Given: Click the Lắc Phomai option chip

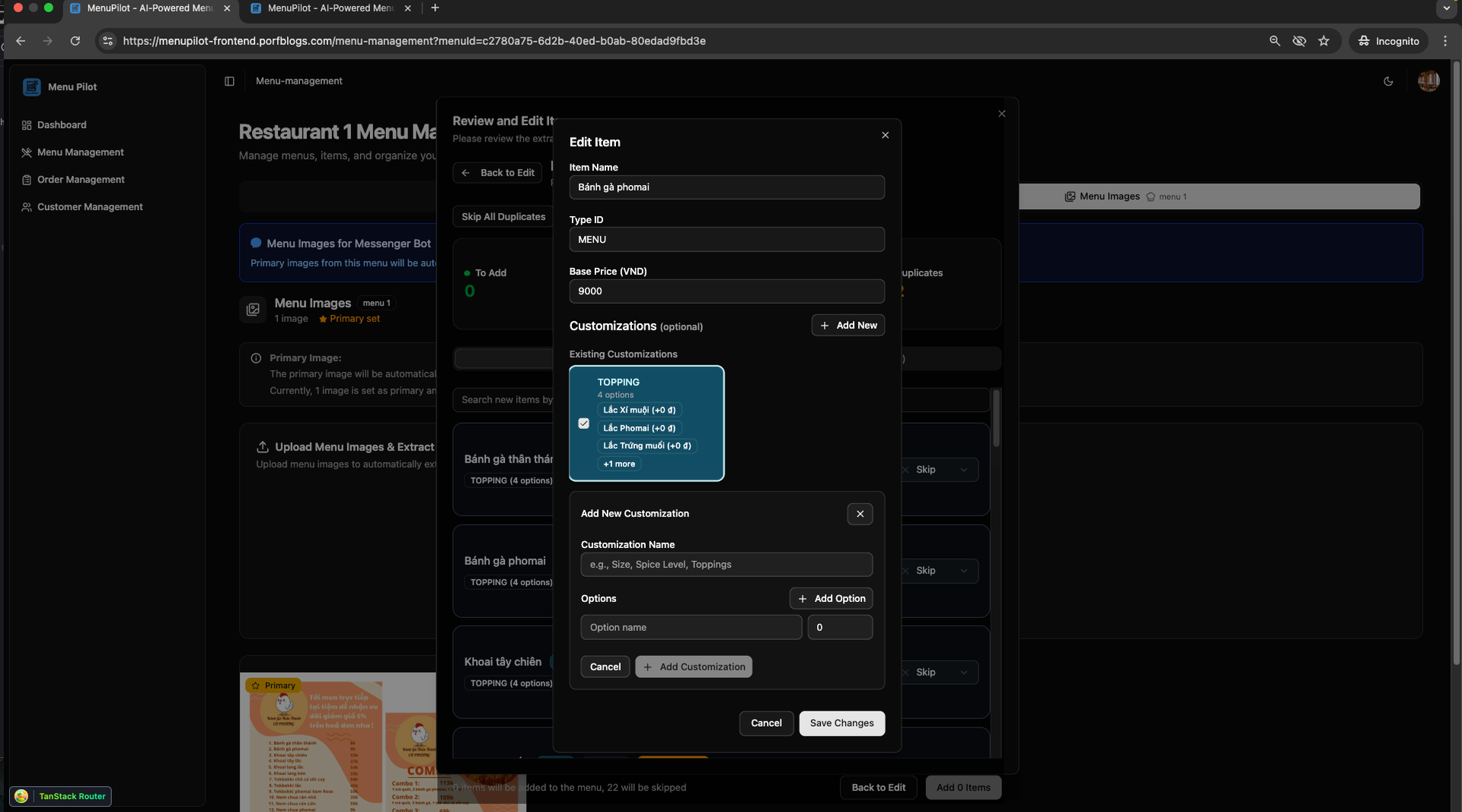Looking at the screenshot, I should pyautogui.click(x=640, y=428).
